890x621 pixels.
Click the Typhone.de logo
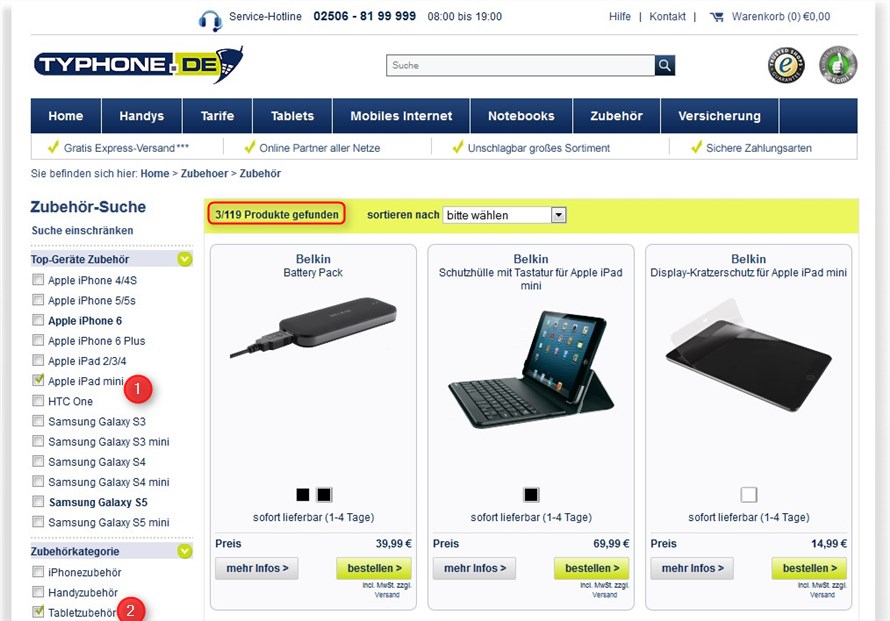[x=138, y=65]
